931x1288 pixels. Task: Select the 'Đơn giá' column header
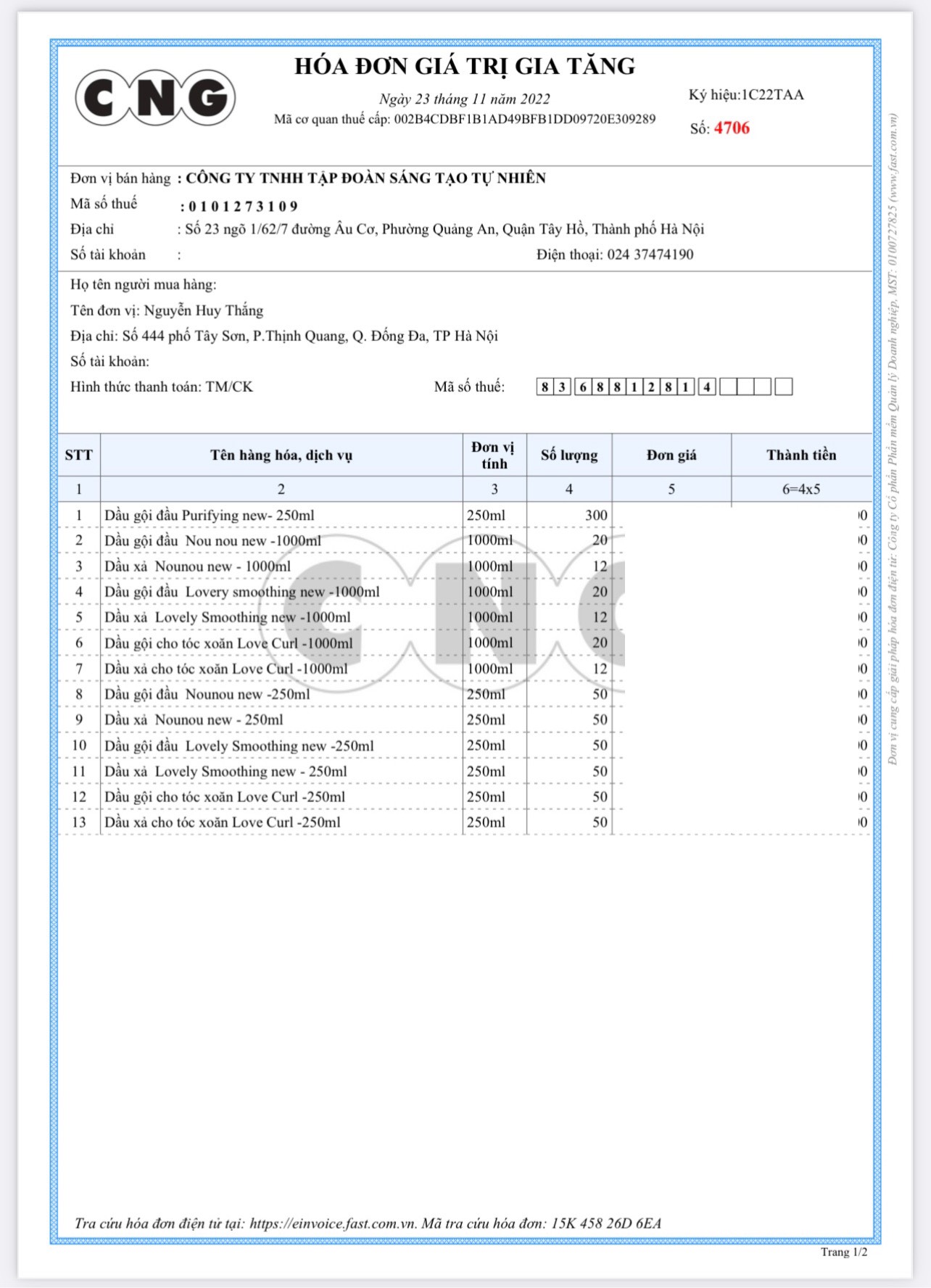671,455
